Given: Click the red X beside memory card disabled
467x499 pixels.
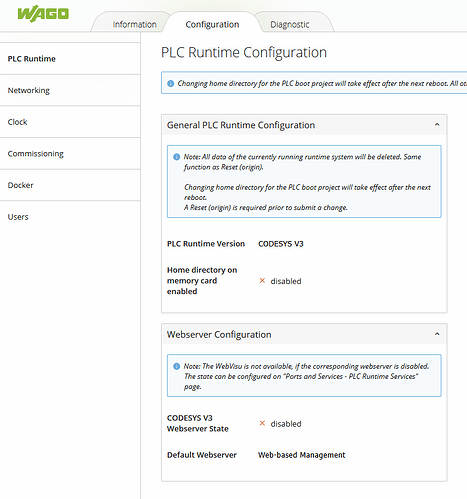Looking at the screenshot, I should 262,281.
